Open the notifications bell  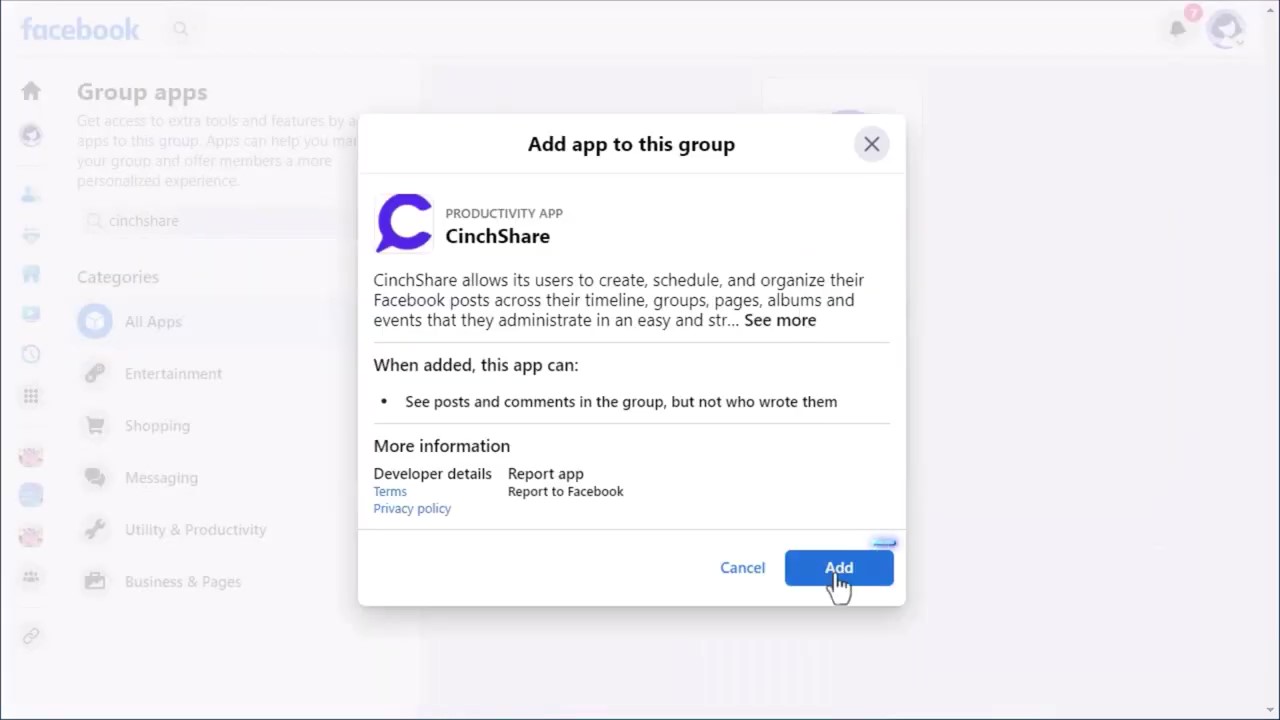point(1178,28)
